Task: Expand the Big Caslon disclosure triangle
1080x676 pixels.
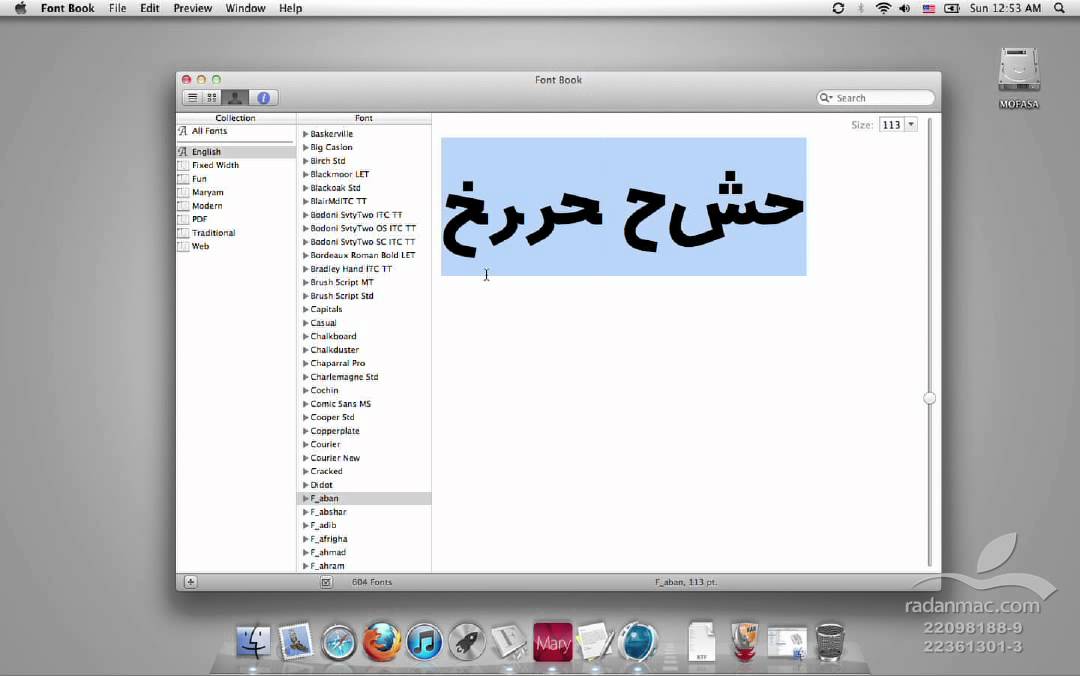Action: click(x=305, y=147)
